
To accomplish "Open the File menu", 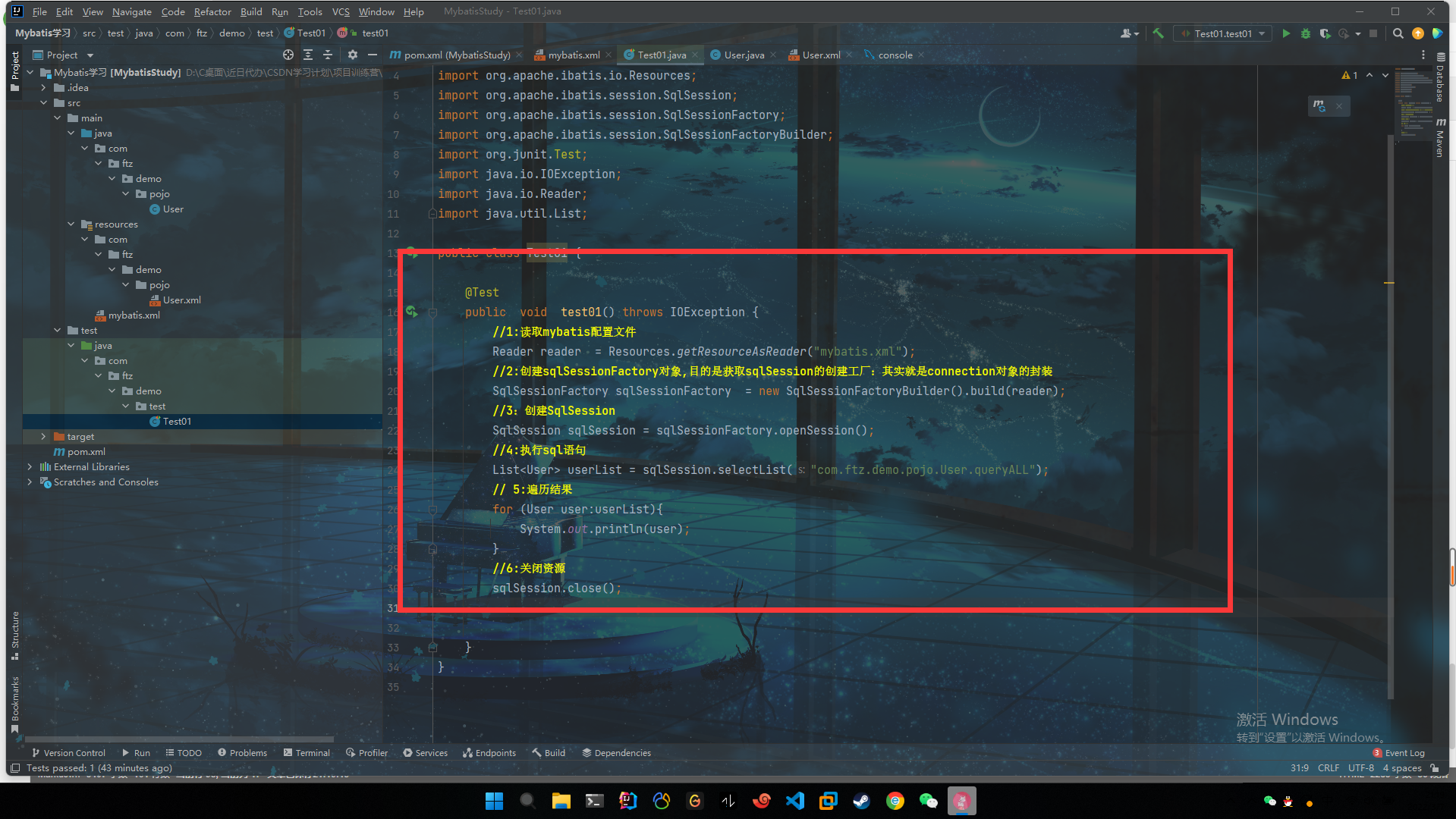I will pyautogui.click(x=39, y=11).
